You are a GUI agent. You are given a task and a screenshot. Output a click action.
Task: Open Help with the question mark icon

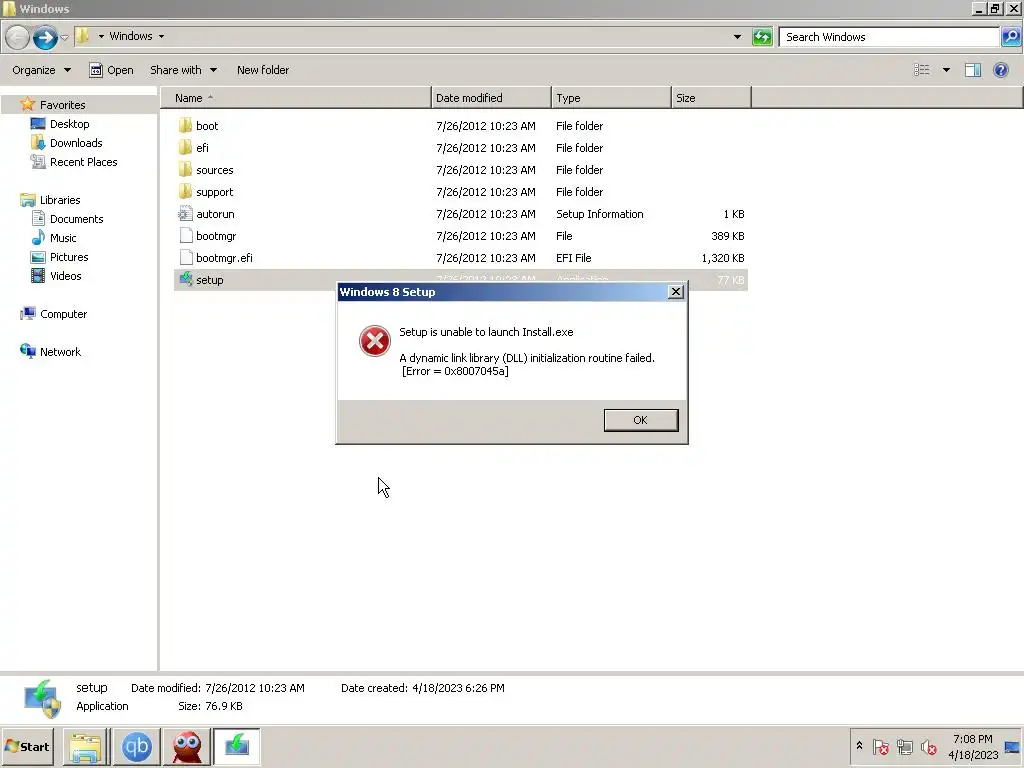[1000, 70]
